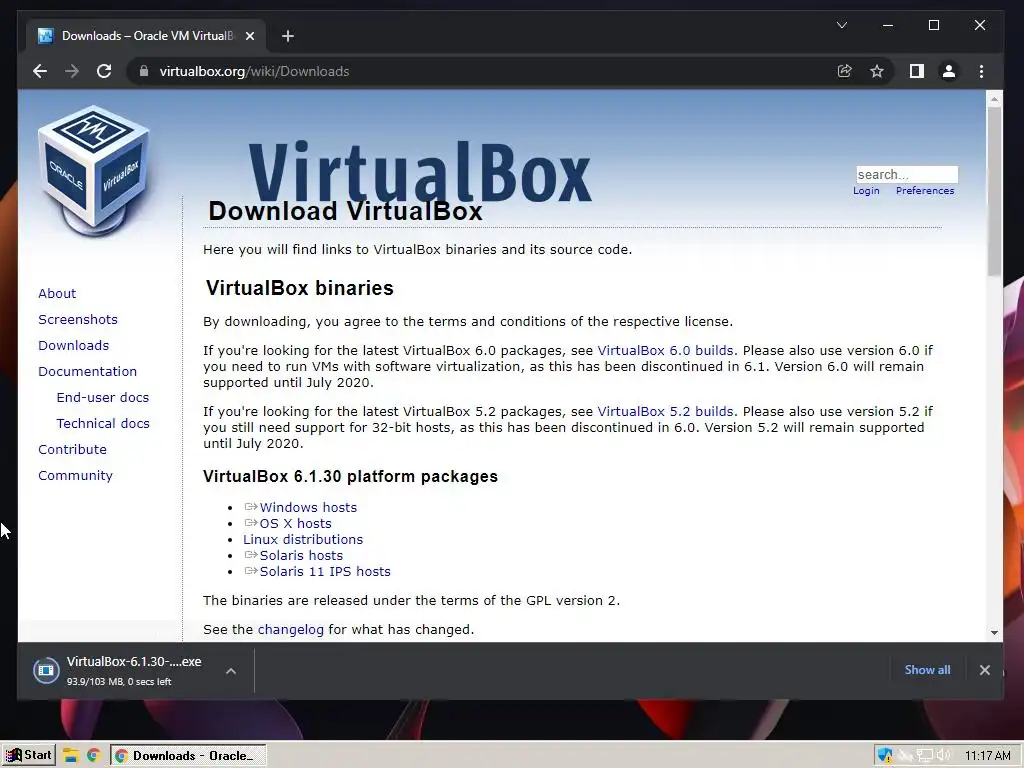Open File Explorer from the quick launch

pos(71,756)
